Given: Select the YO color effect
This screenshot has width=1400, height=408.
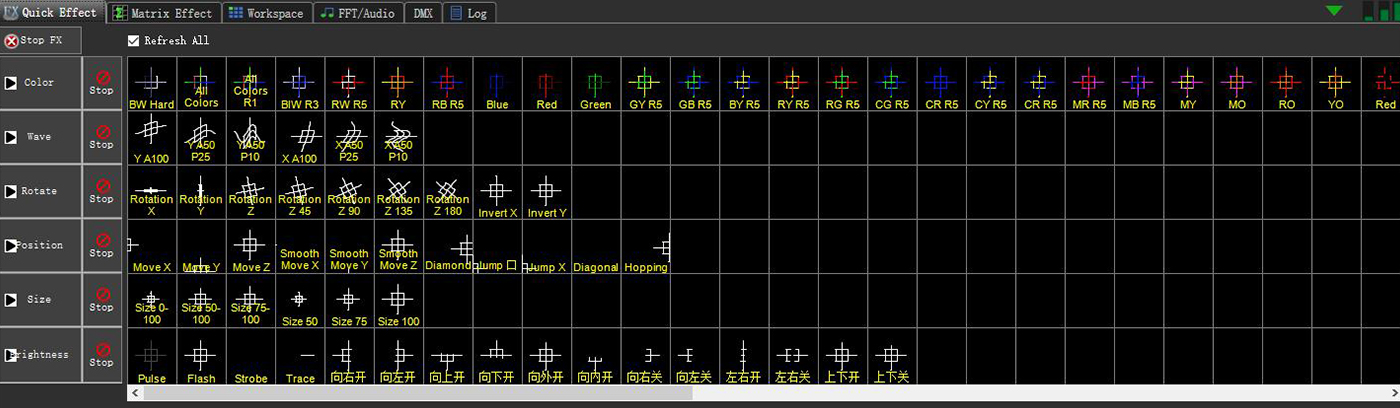Looking at the screenshot, I should 1336,83.
